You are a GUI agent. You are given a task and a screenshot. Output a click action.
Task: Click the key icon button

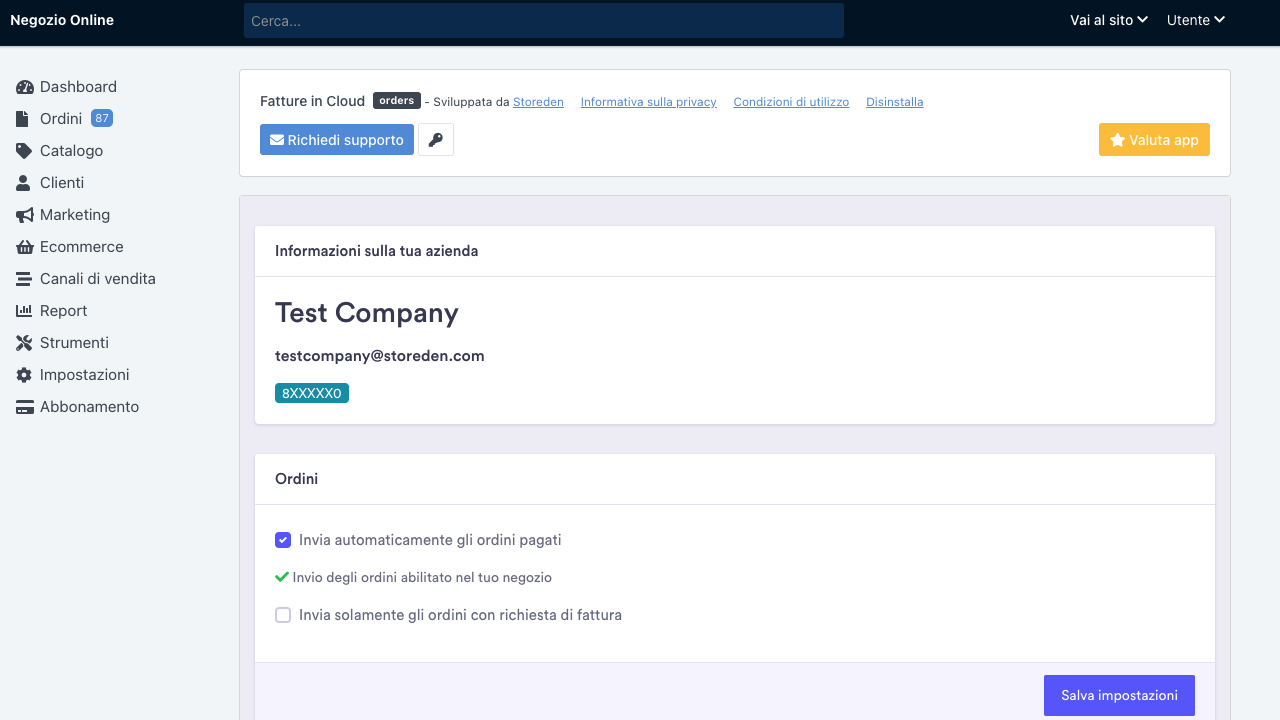point(436,140)
